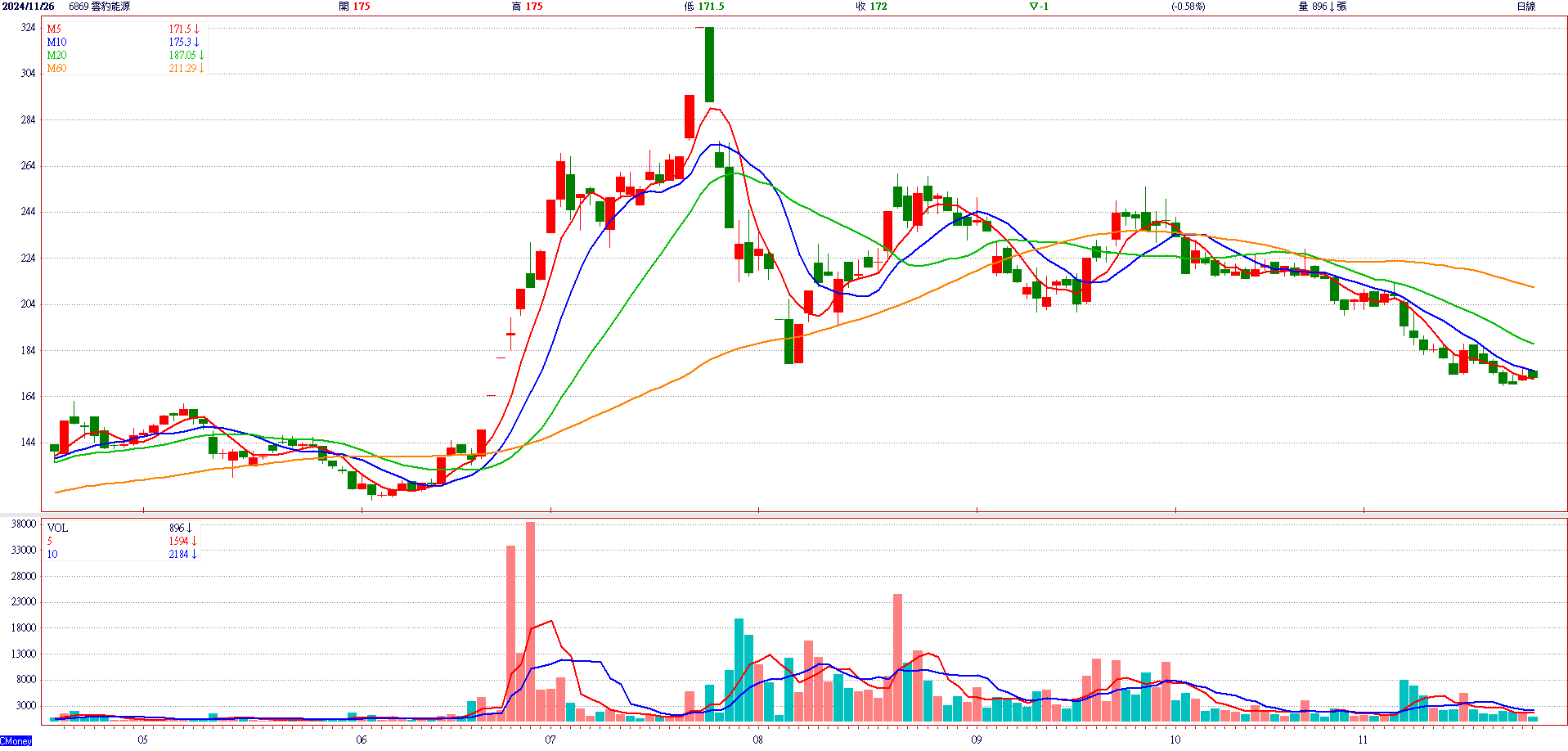Open the 日線 chart period selector
The image size is (1568, 751).
pos(1526,7)
